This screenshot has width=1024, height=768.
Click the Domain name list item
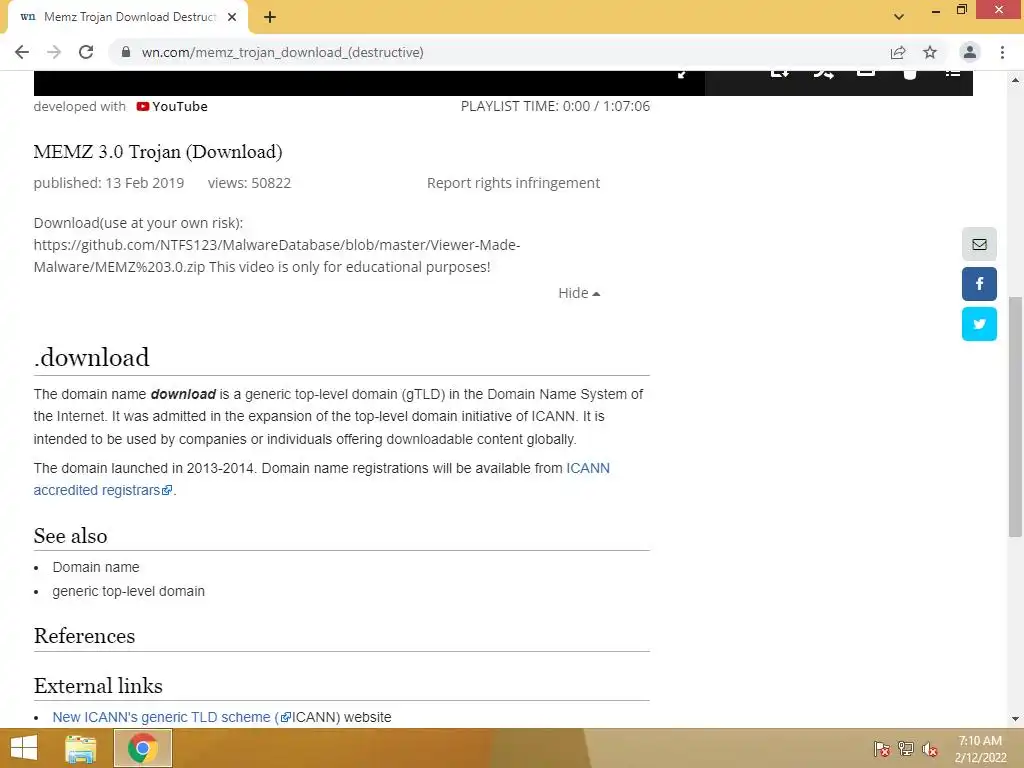(96, 567)
